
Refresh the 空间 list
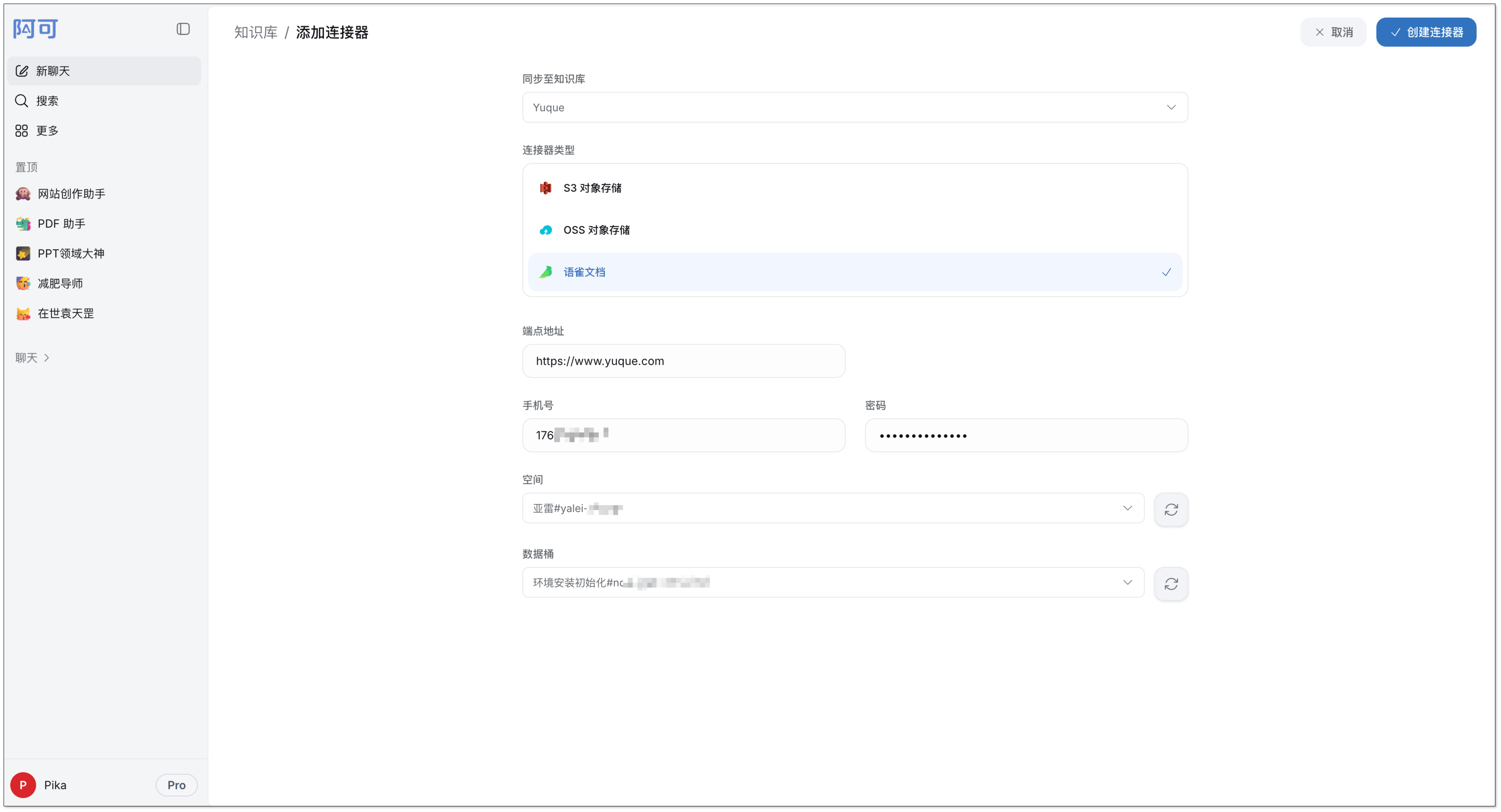point(1171,510)
